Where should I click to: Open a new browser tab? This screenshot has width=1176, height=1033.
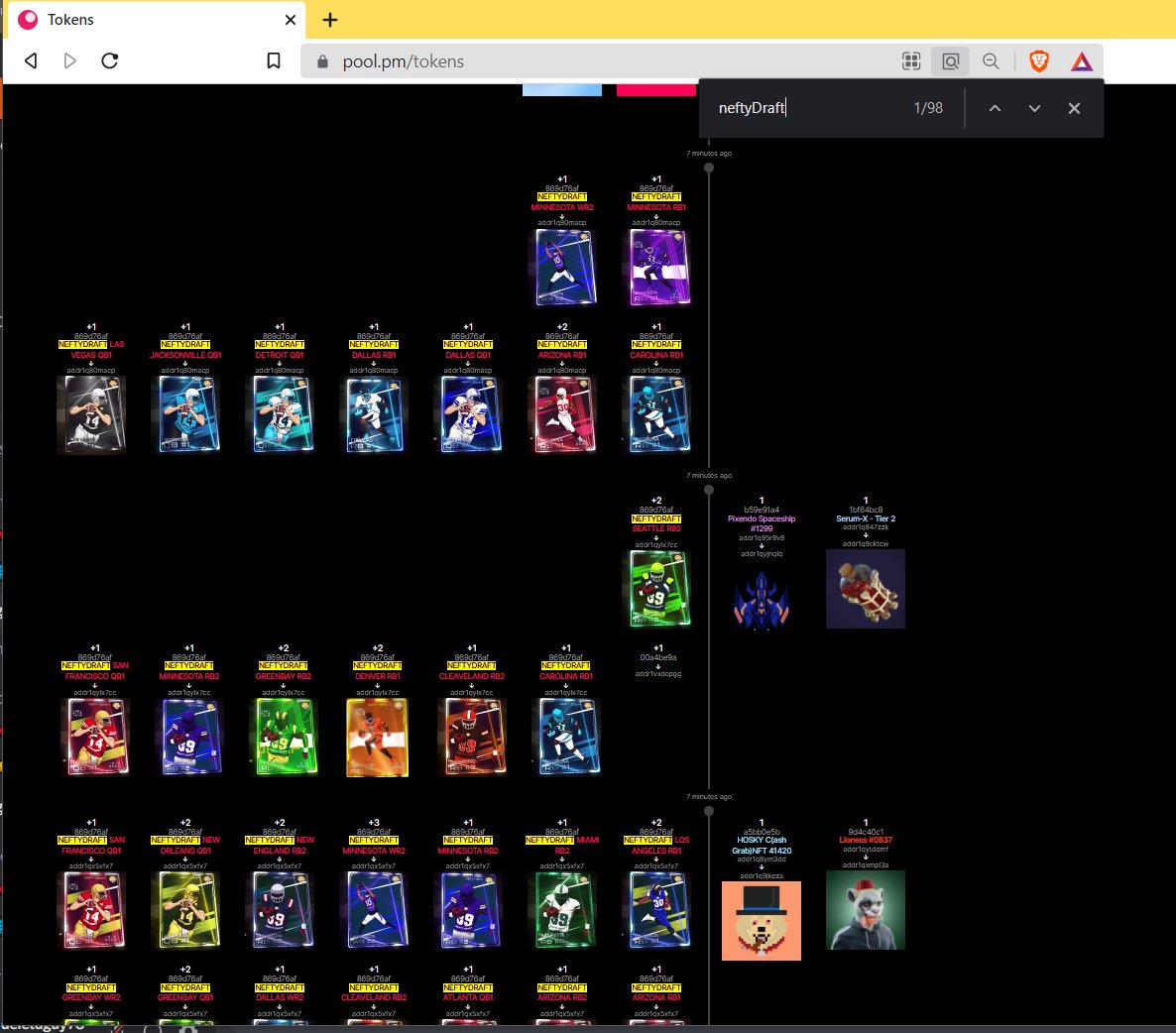pyautogui.click(x=330, y=20)
